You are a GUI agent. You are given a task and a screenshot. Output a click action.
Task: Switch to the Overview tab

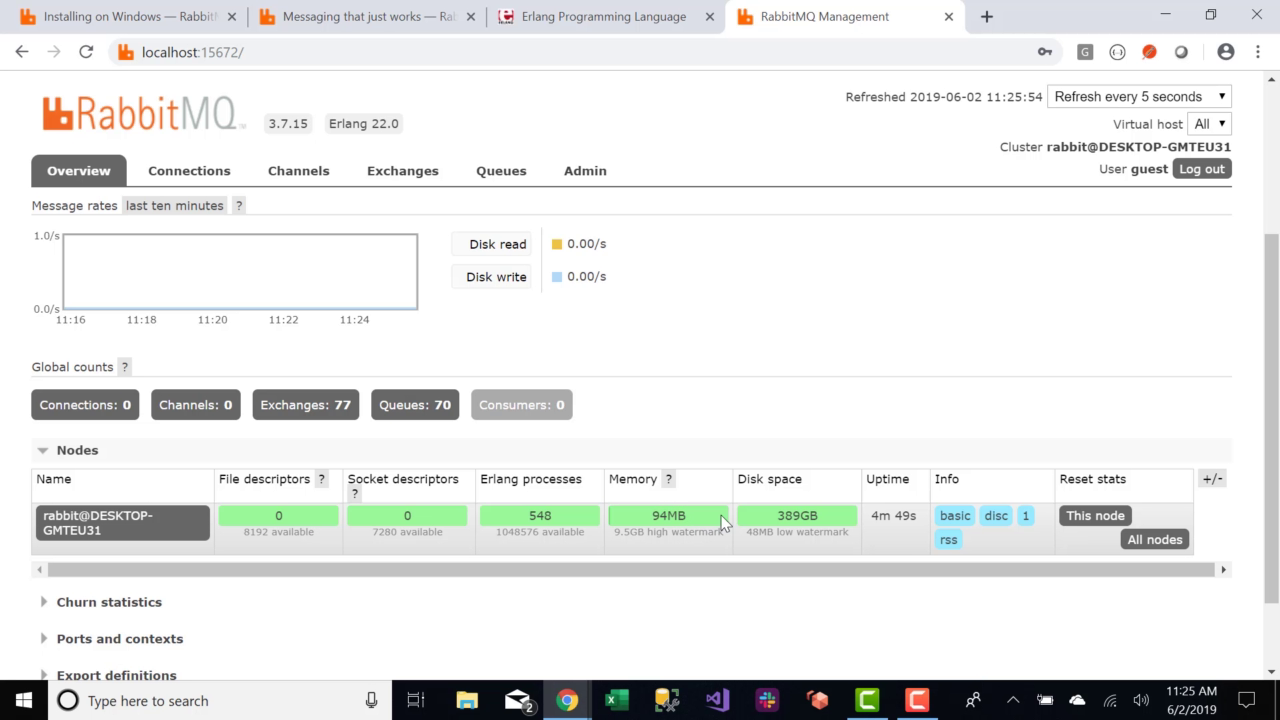tap(79, 171)
